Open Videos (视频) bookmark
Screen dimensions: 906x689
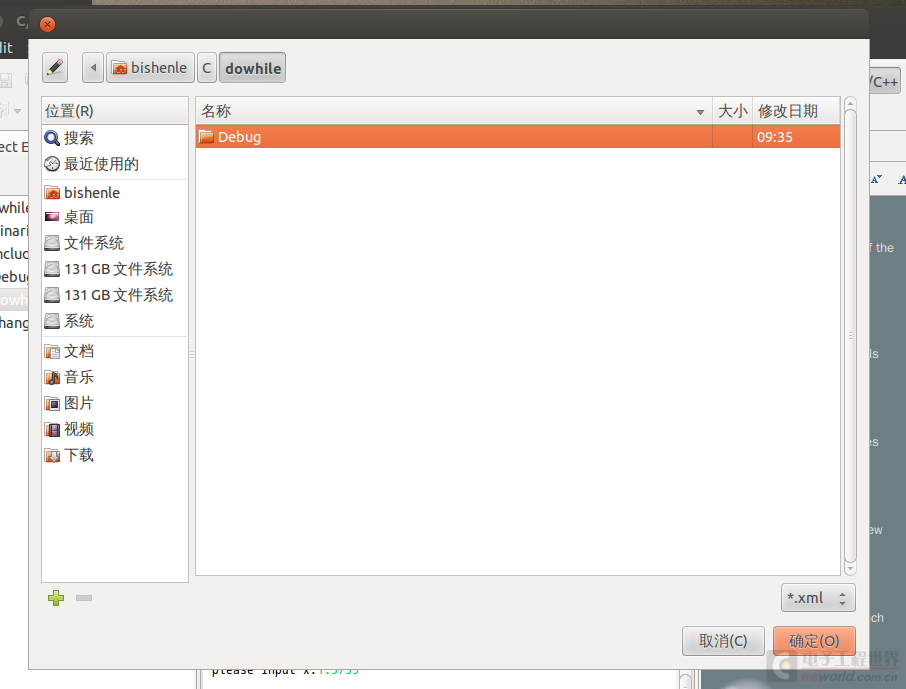point(115,429)
